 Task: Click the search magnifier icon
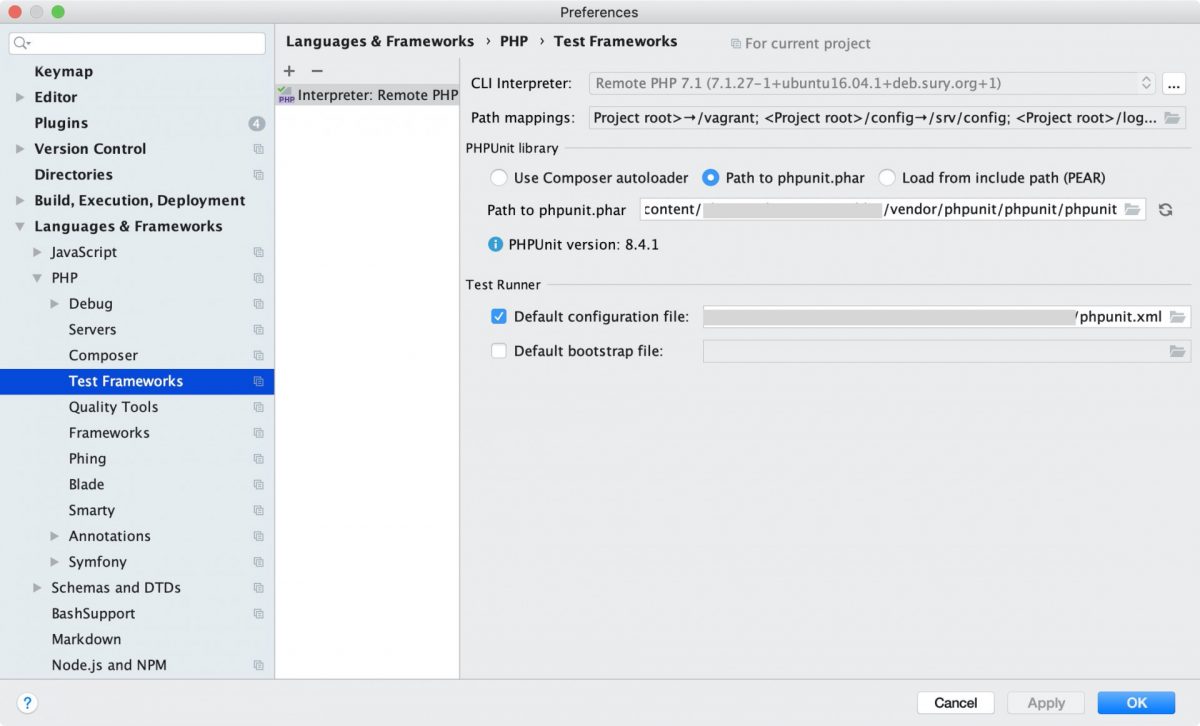[22, 43]
